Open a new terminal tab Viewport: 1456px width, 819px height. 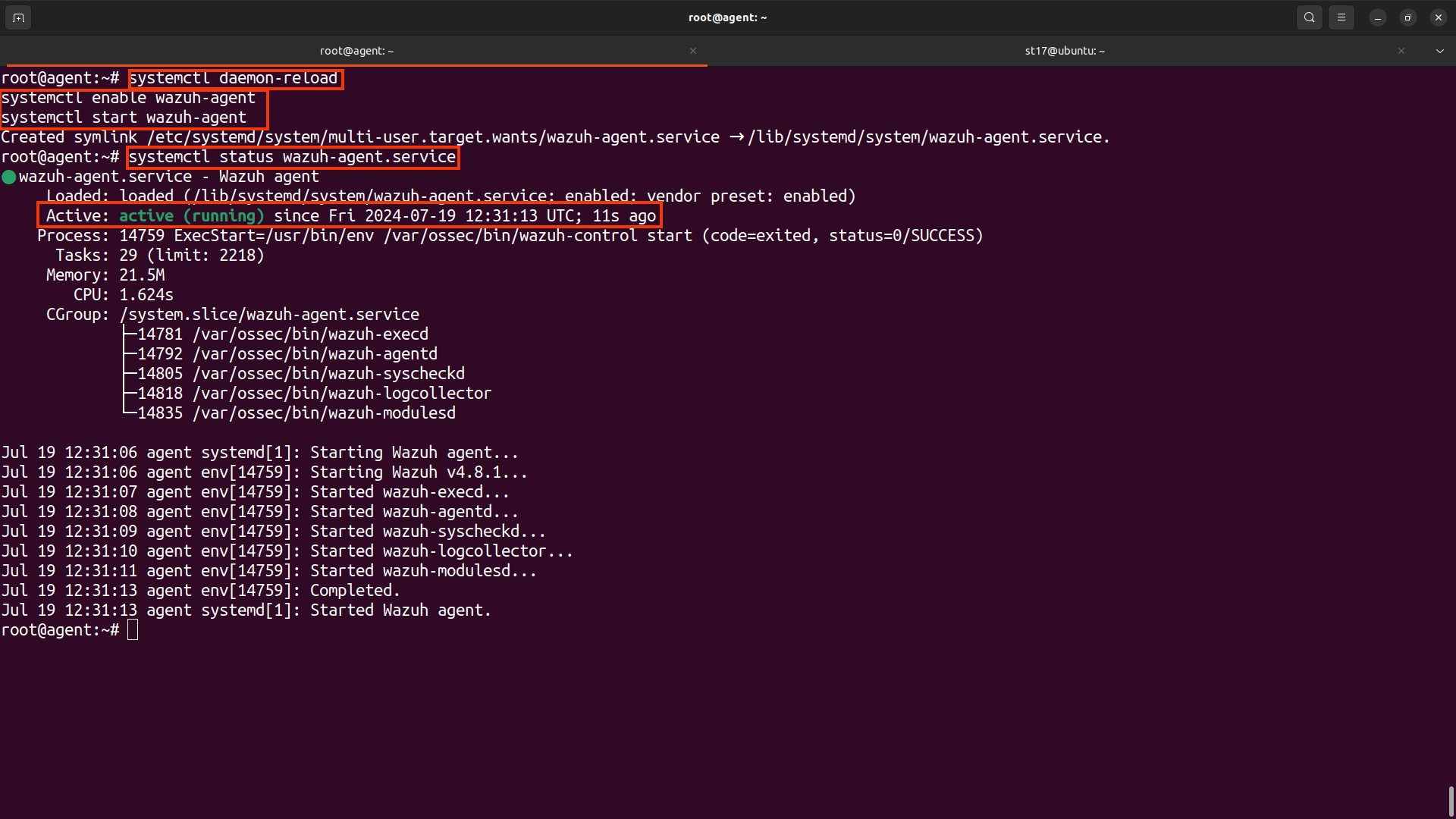18,17
